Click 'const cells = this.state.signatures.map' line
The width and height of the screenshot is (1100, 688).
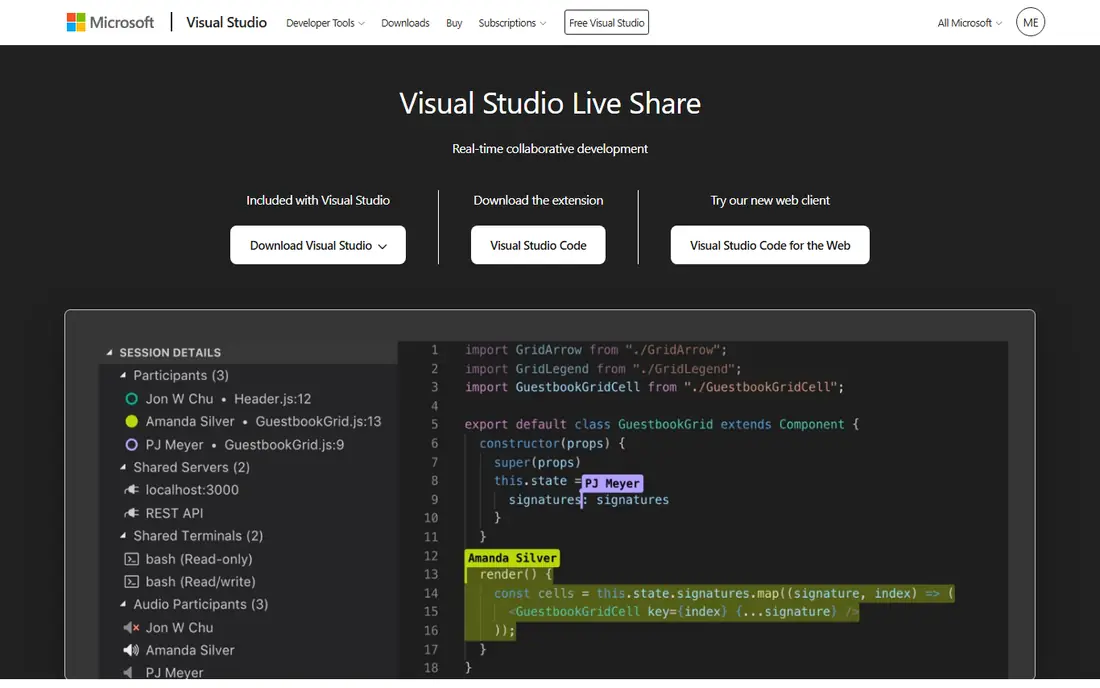723,593
